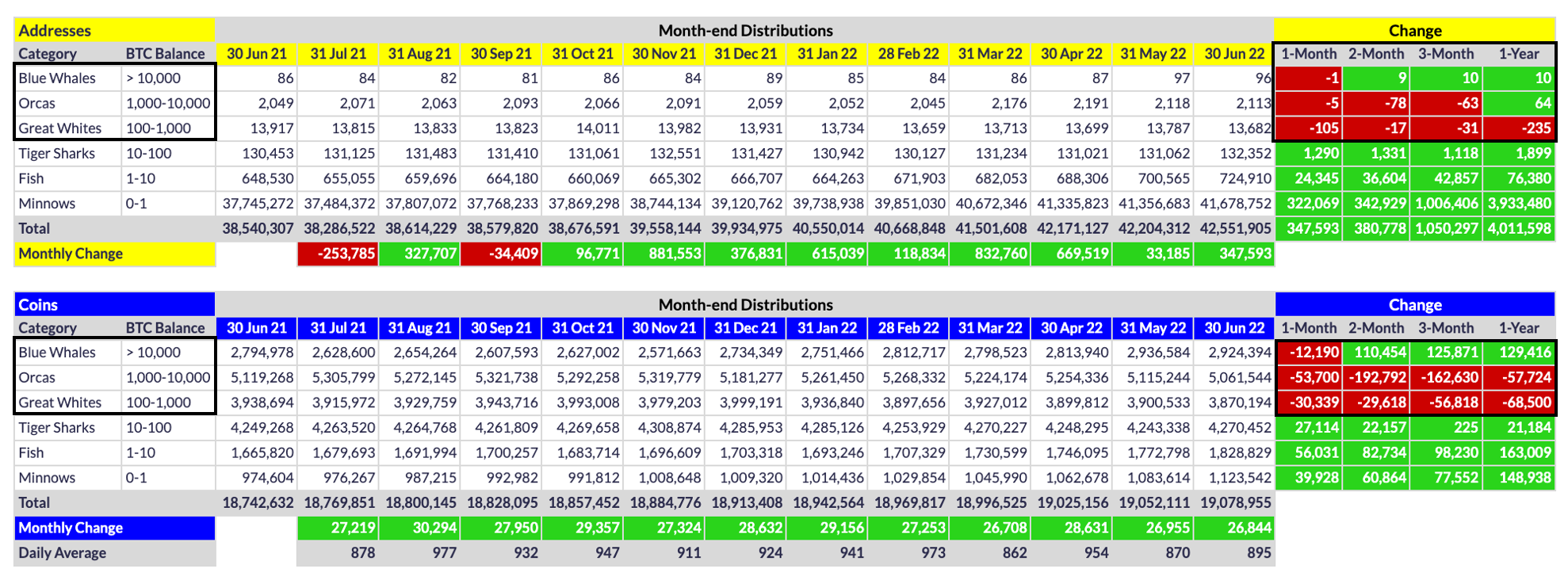Click the yellow "Addresses" table title cell

(x=114, y=30)
